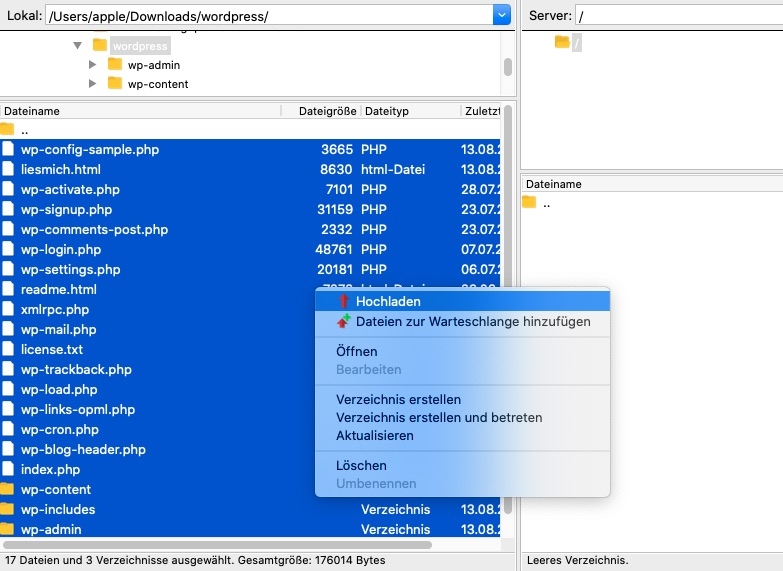The image size is (783, 571).
Task: Click parent folder icon in server list
Action: pos(529,202)
